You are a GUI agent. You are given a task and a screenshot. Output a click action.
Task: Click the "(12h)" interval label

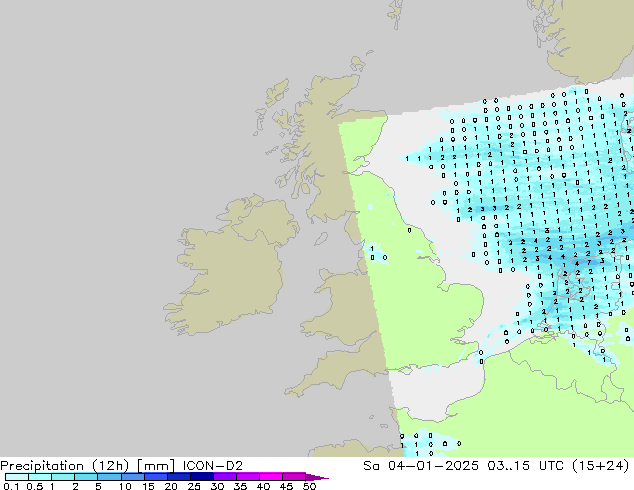110,466
